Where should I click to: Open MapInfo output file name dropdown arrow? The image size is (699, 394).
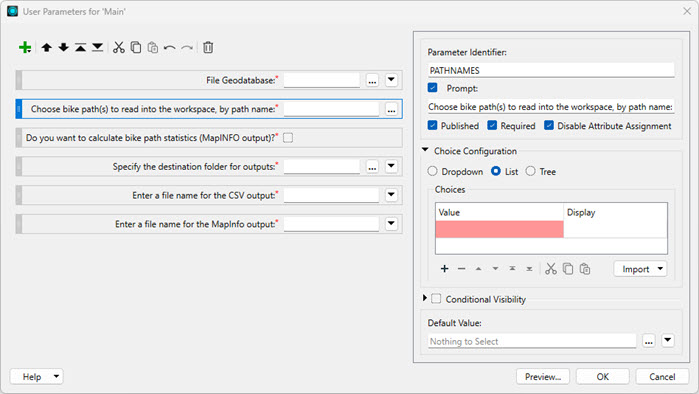click(391, 224)
